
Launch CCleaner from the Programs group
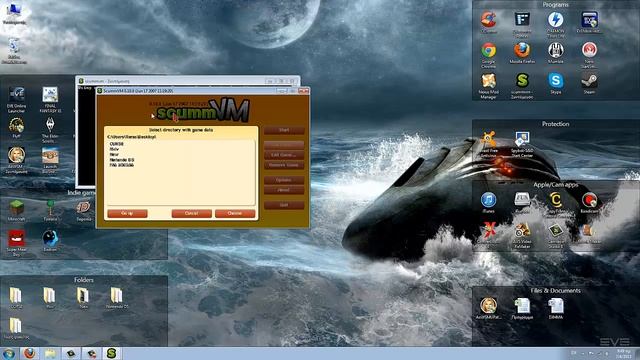click(488, 22)
